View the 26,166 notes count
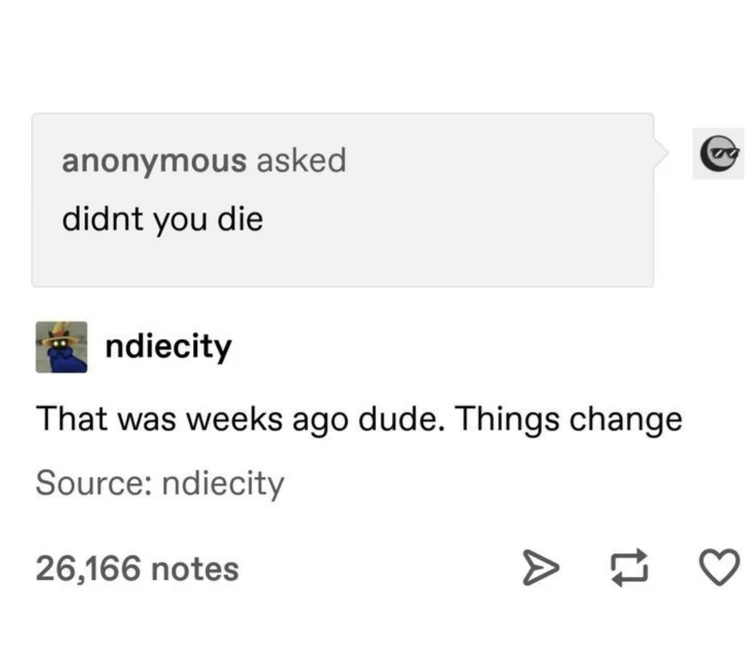This screenshot has width=755, height=659. point(137,568)
